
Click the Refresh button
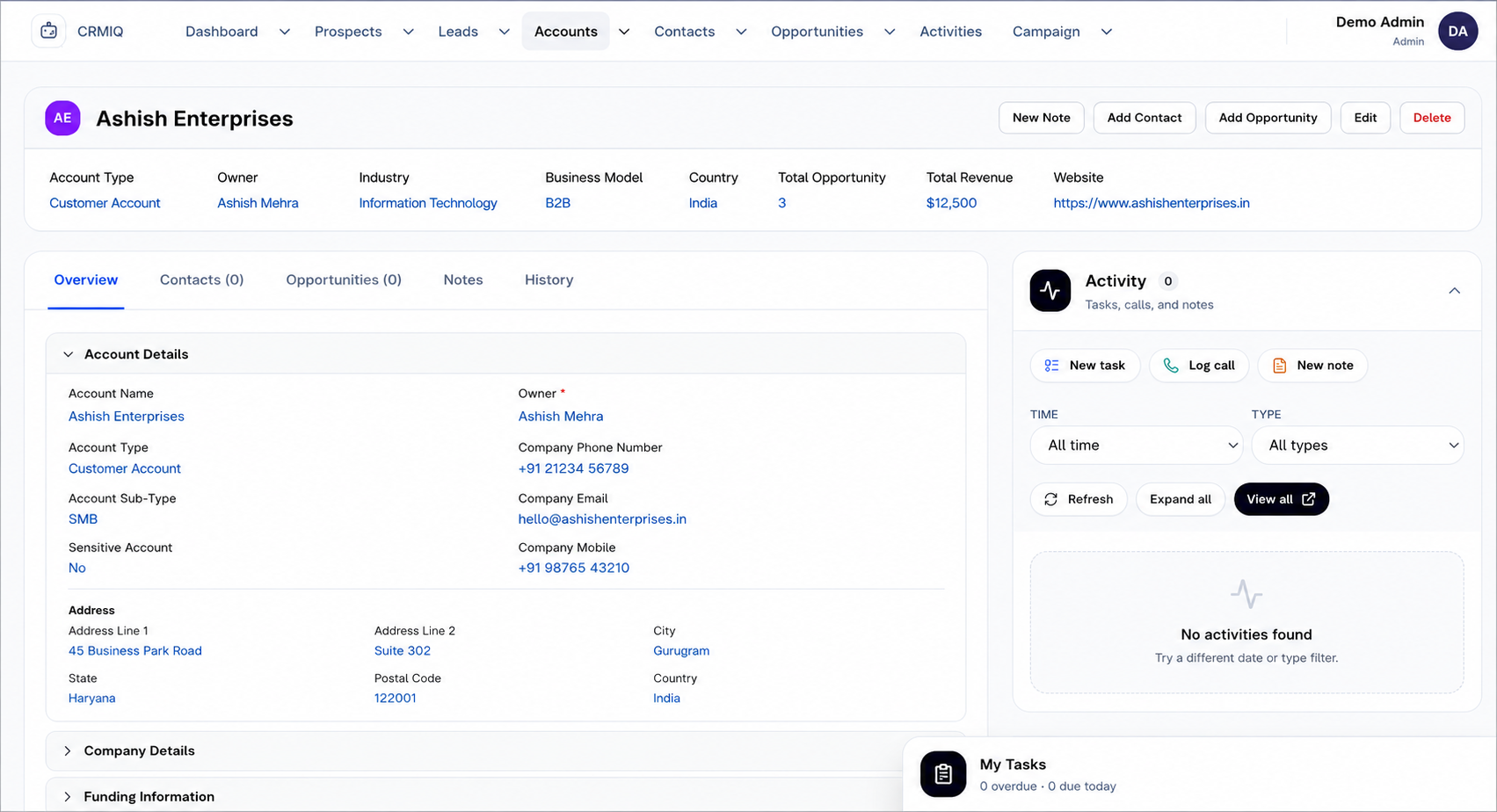click(x=1079, y=499)
